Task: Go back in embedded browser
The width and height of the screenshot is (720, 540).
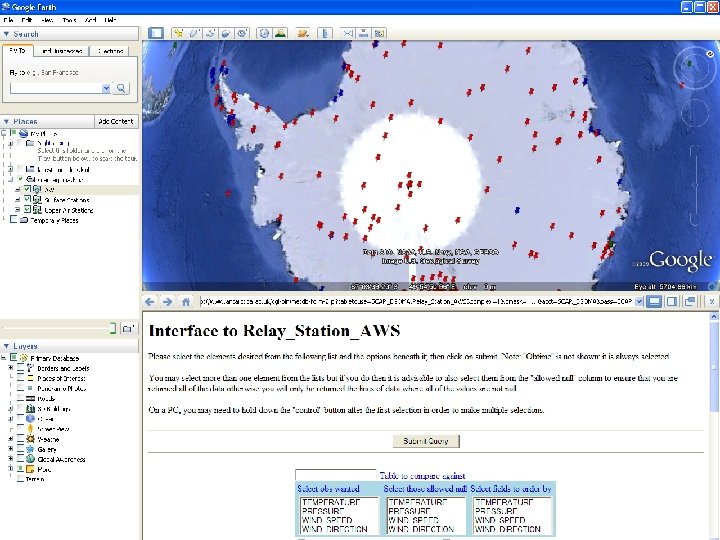Action: coord(150,302)
